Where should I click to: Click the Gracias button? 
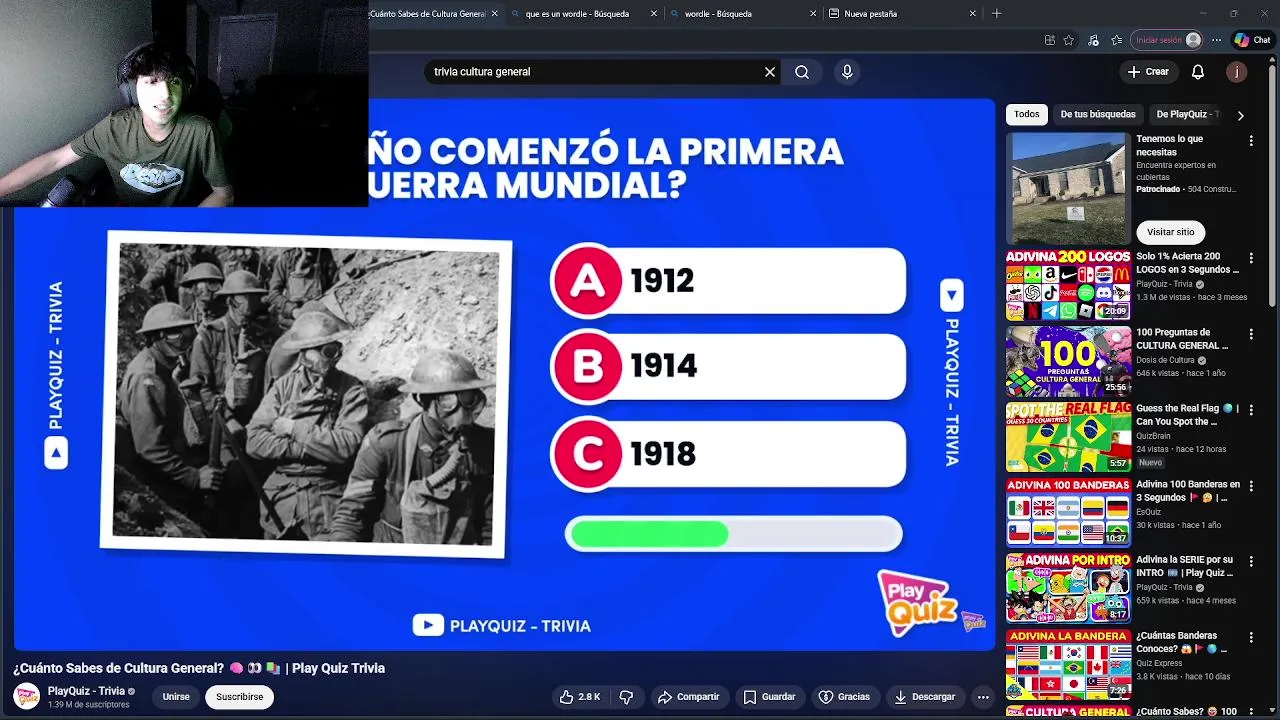[844, 697]
